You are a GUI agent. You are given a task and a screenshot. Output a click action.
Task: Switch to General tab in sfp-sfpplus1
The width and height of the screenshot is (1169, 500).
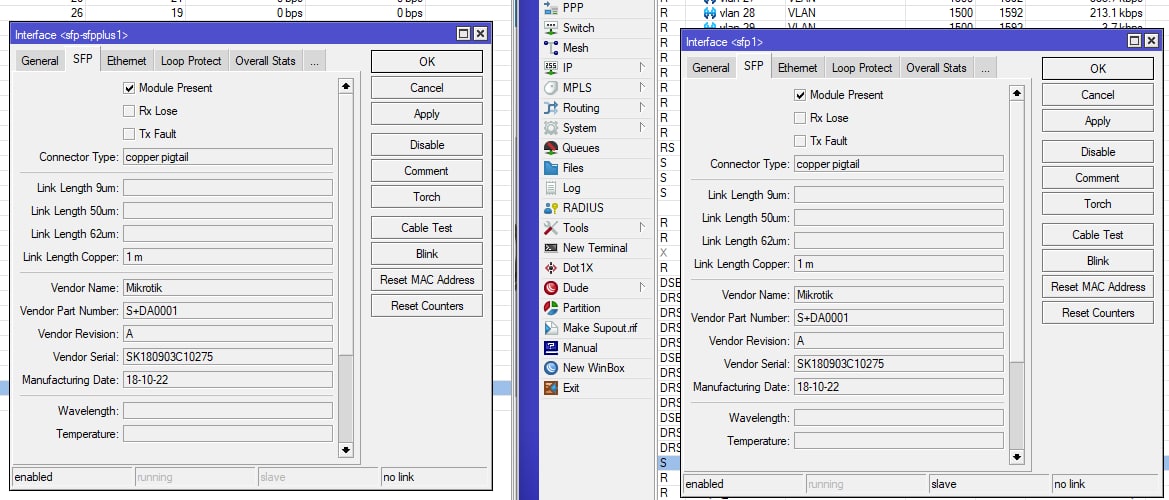click(x=40, y=62)
